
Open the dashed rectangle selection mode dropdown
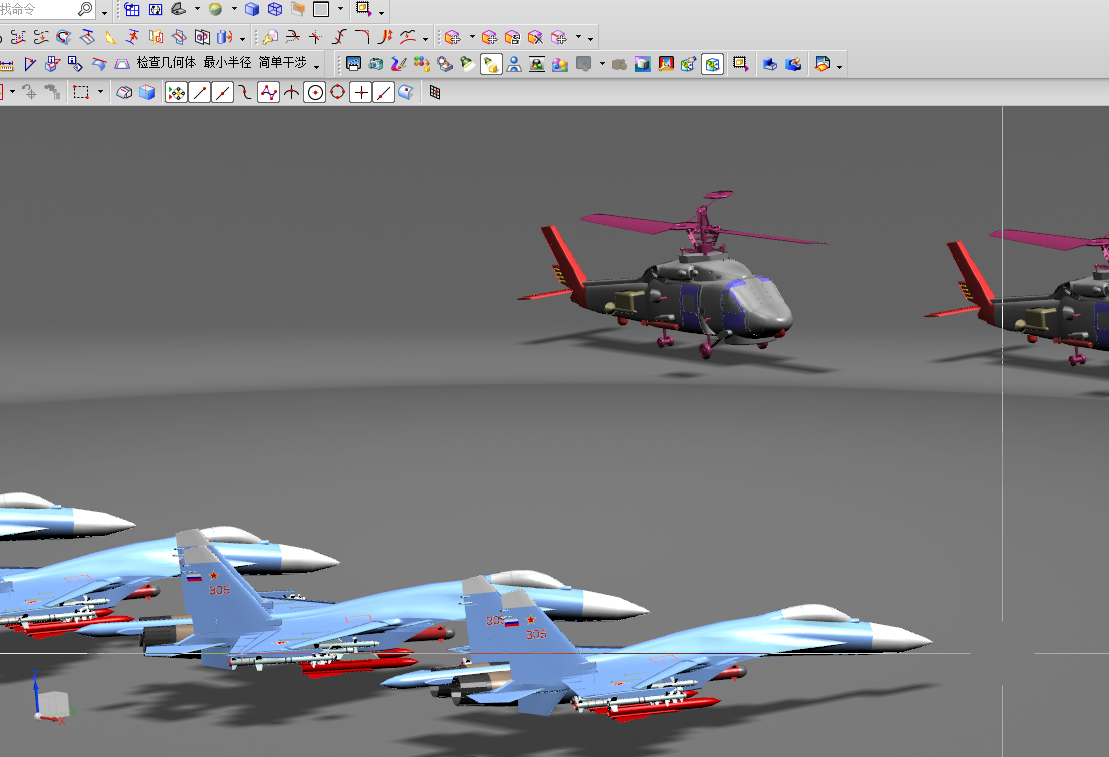(100, 92)
